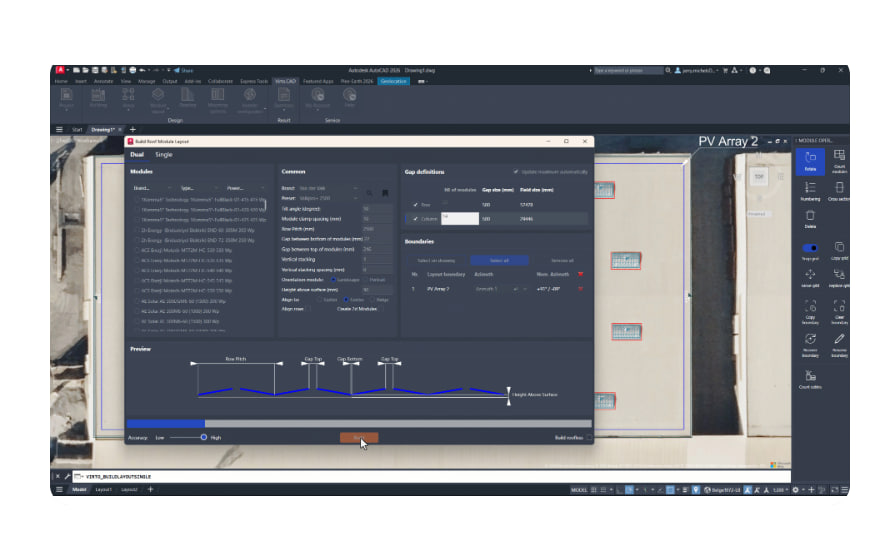895x548 pixels.
Task: Click the build progress bar
Action: click(359, 424)
